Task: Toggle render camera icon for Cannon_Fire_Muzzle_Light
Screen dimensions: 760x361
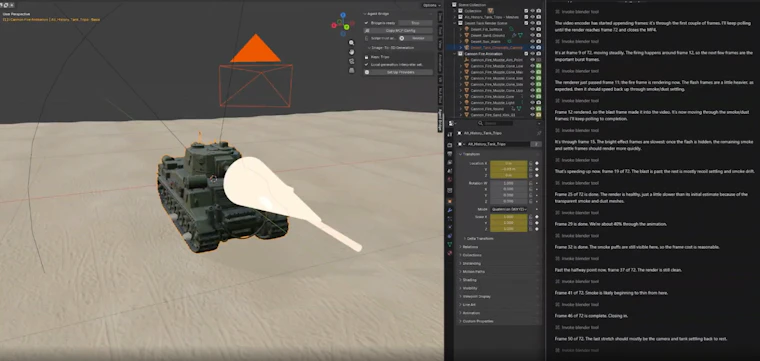Action: [x=538, y=103]
